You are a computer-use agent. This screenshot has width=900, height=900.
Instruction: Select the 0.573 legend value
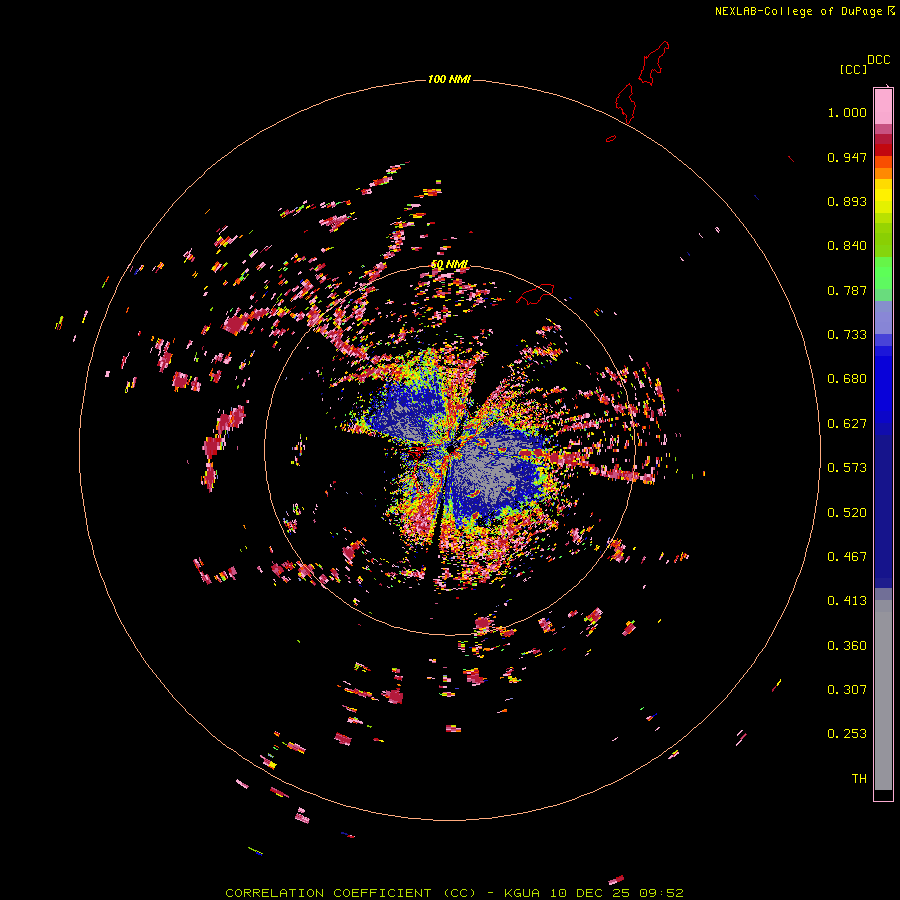[847, 468]
